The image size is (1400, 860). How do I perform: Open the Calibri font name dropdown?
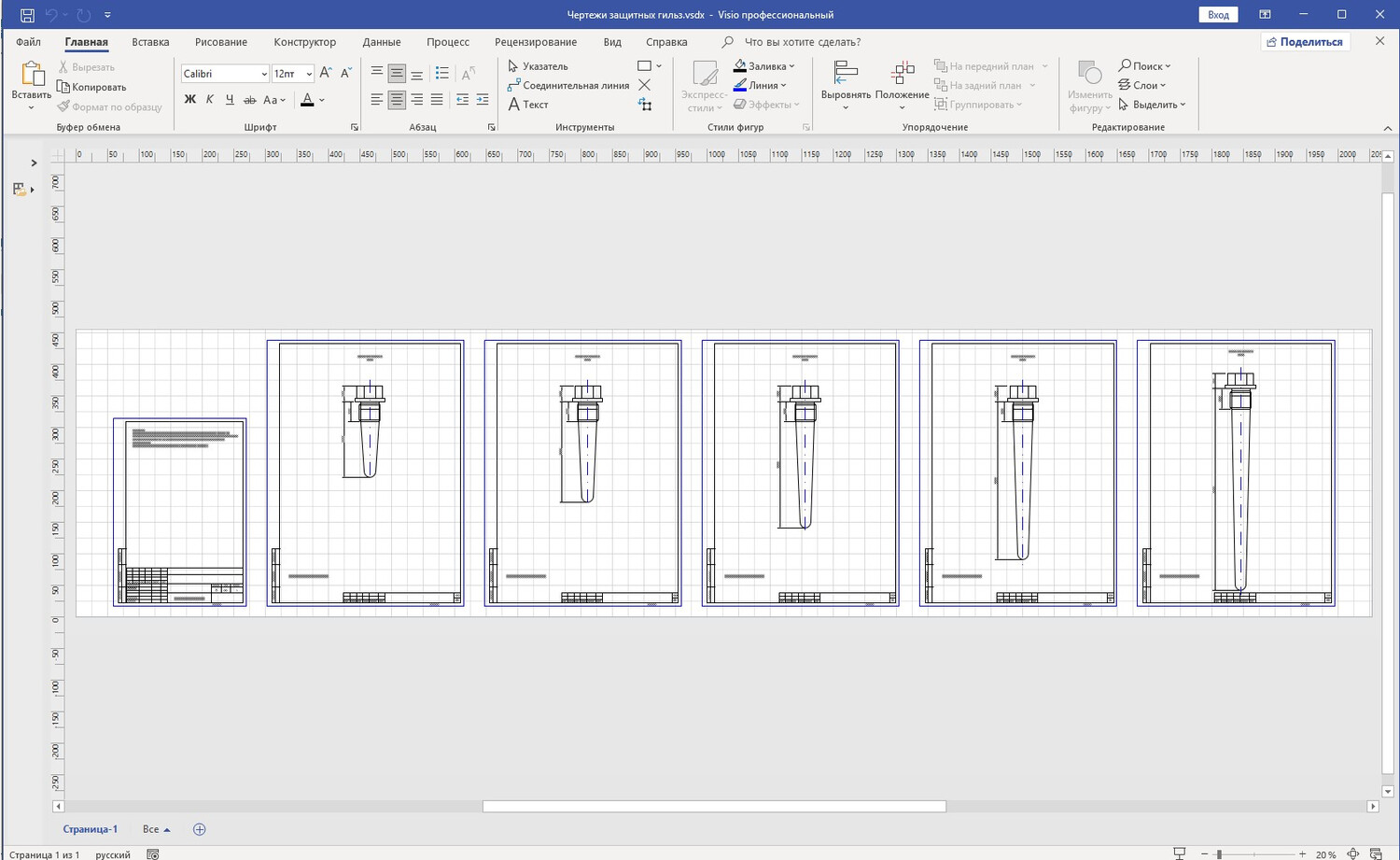click(264, 74)
